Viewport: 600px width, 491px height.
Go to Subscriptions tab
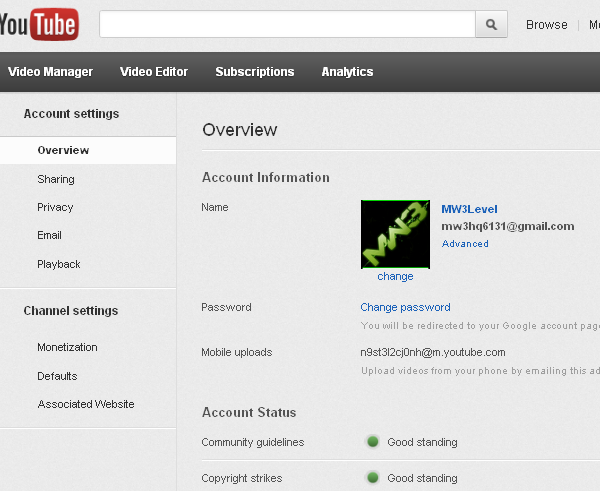[x=255, y=72]
